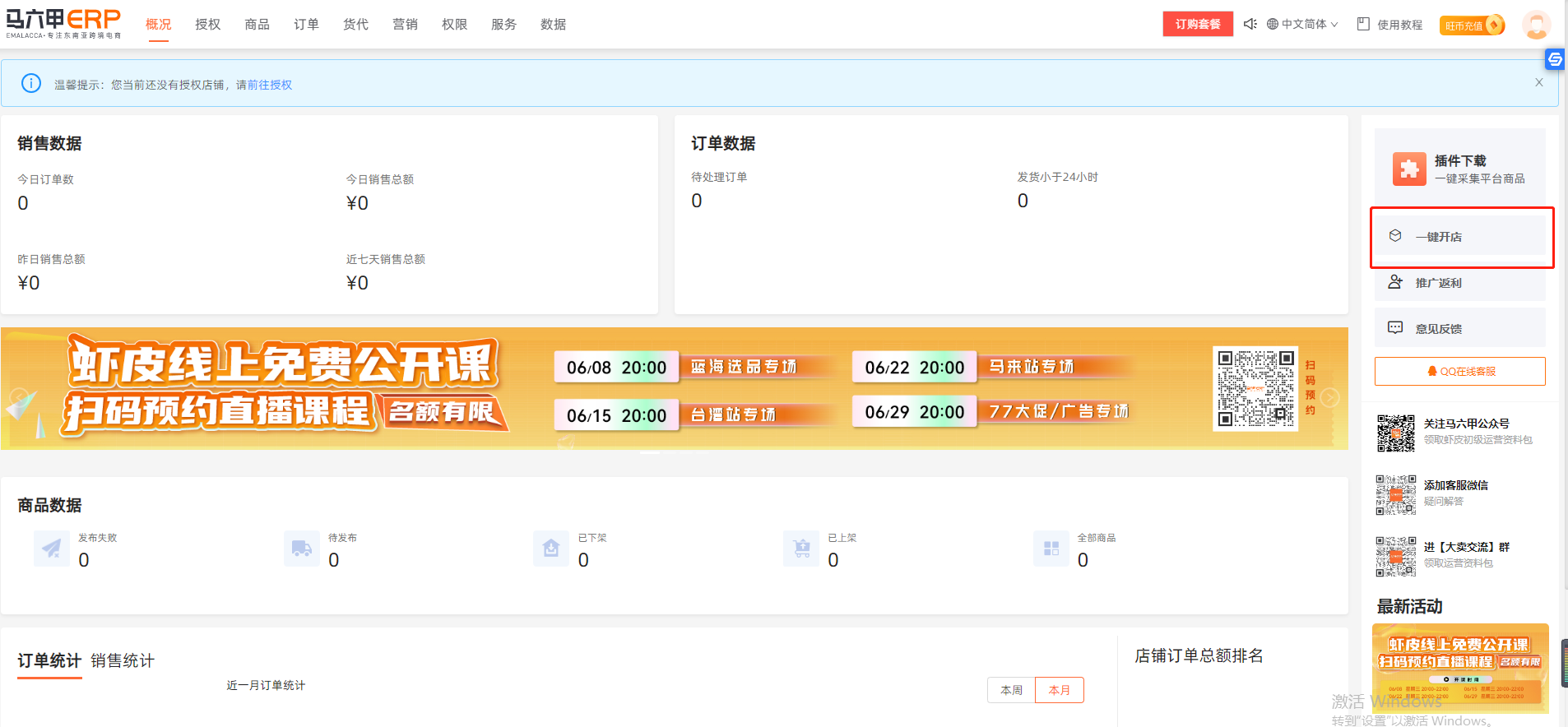Open the 插件下载 card

coord(1460,169)
